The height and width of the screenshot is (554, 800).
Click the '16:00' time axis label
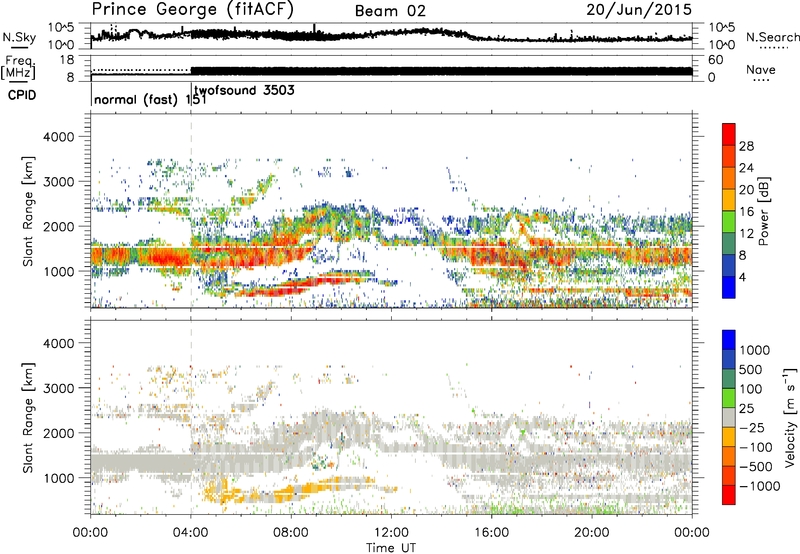491,533
